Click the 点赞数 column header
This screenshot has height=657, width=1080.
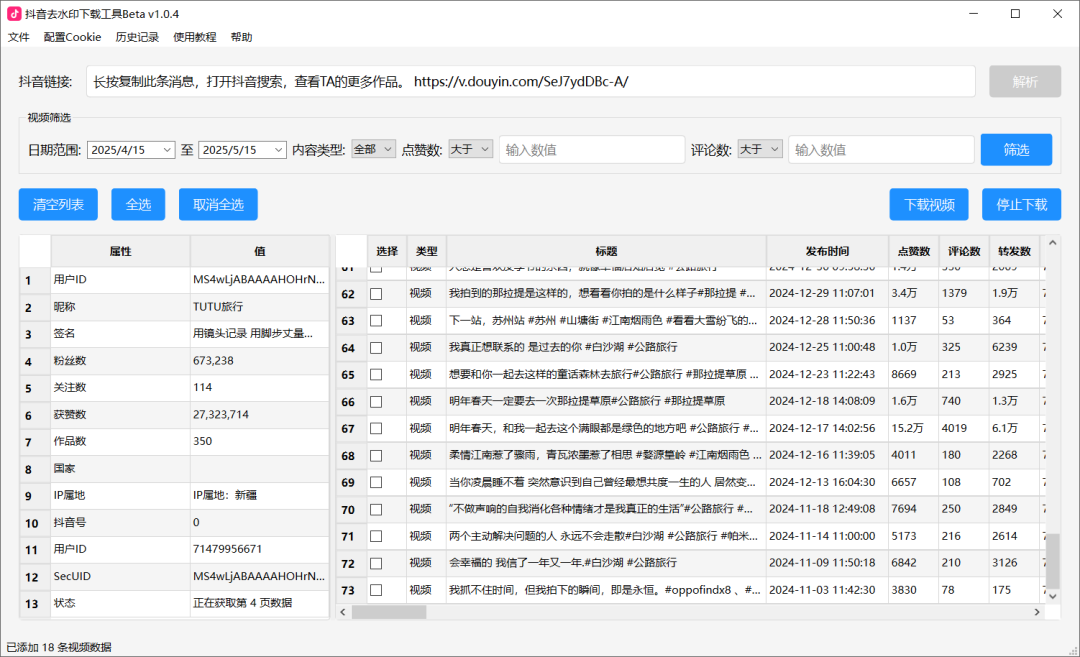[913, 251]
